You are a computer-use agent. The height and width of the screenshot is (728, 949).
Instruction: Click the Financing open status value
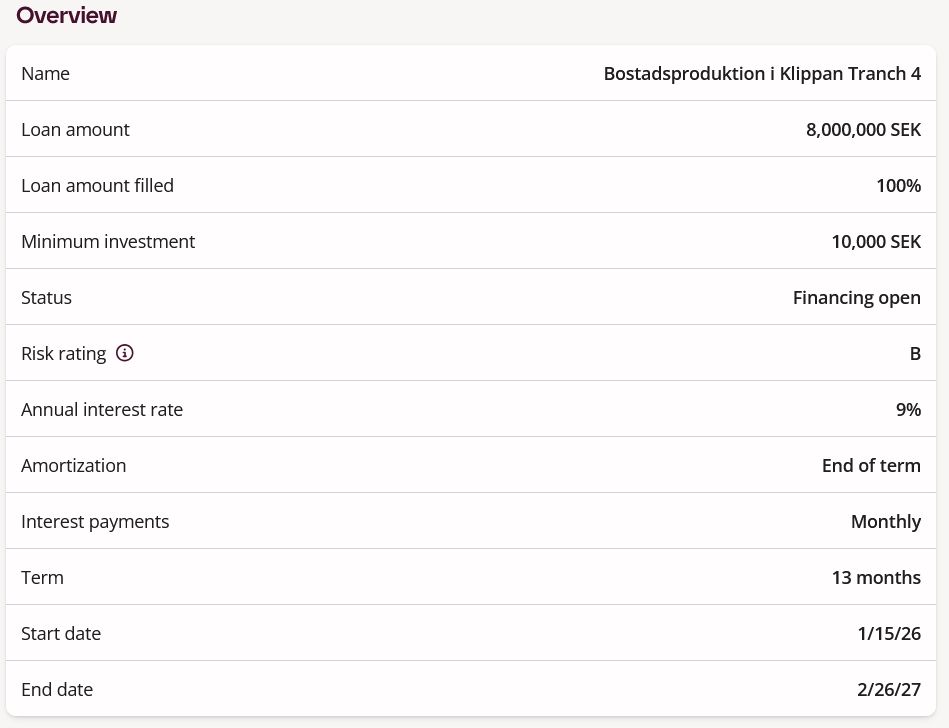pyautogui.click(x=856, y=298)
